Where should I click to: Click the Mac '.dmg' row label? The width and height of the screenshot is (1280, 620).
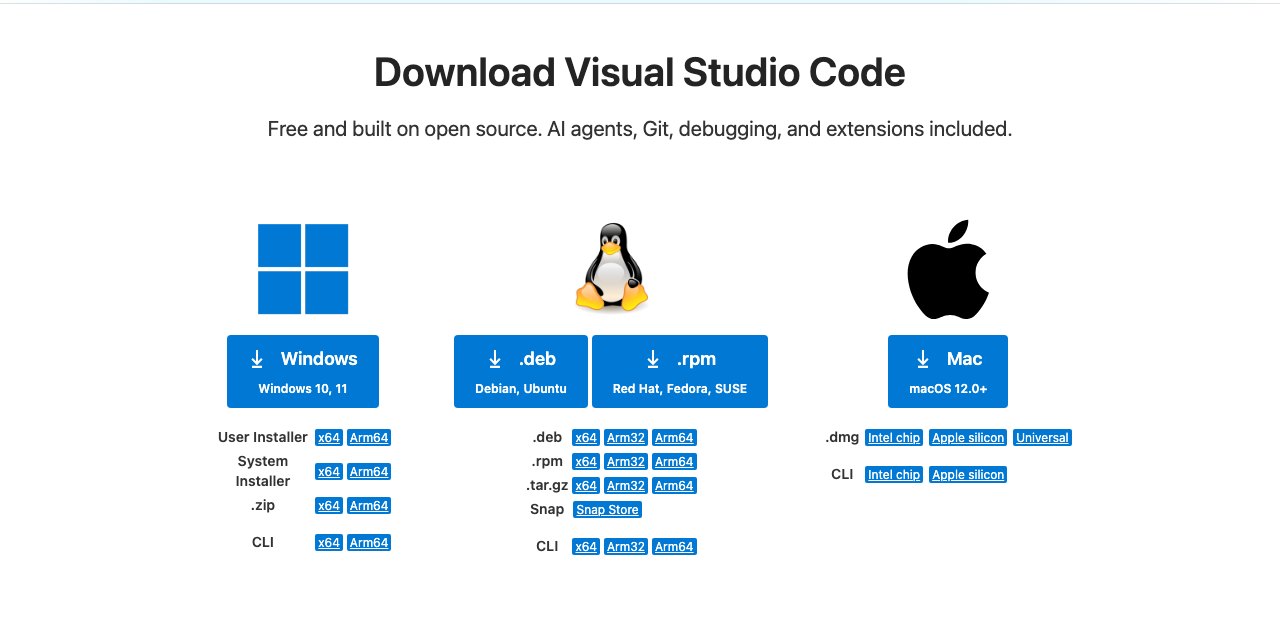pyautogui.click(x=842, y=437)
